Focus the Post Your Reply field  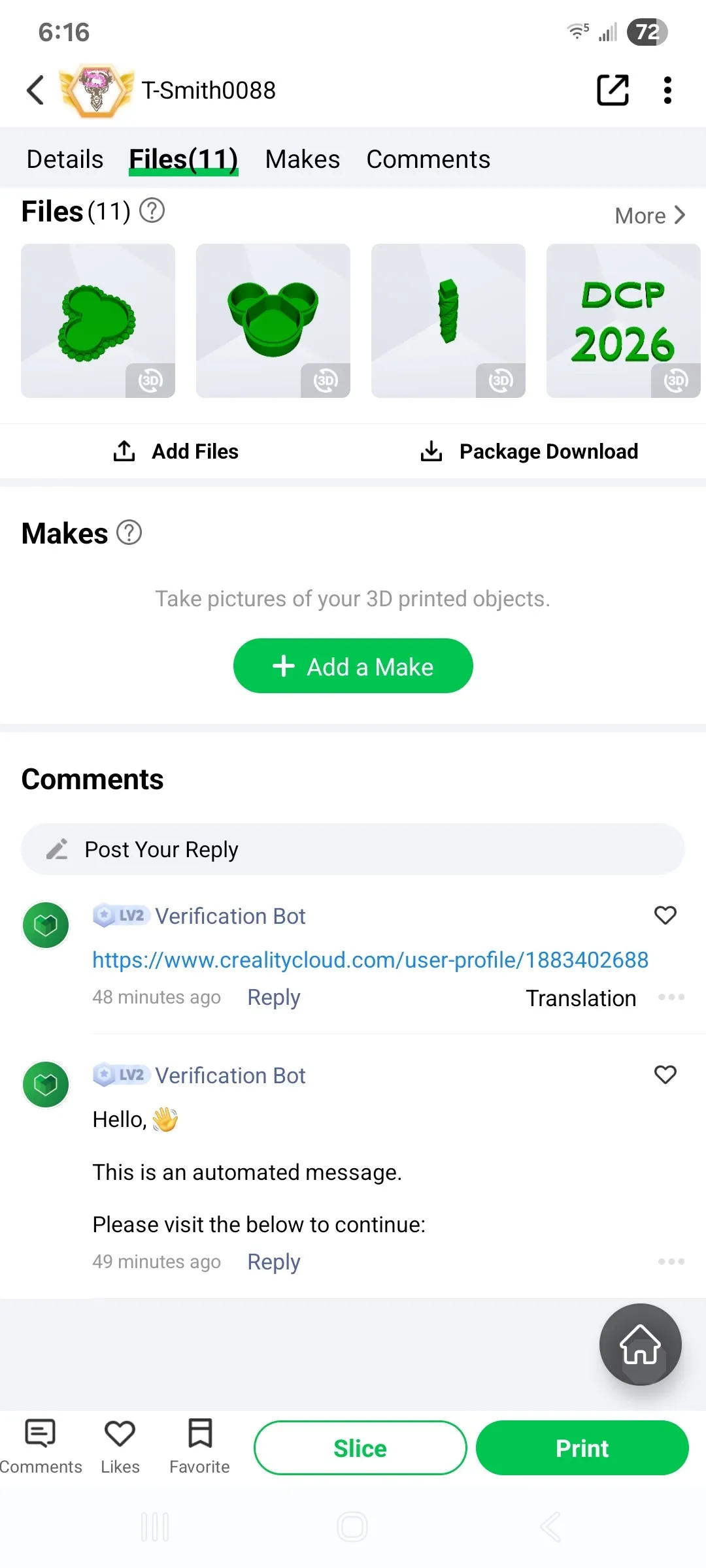tap(353, 849)
